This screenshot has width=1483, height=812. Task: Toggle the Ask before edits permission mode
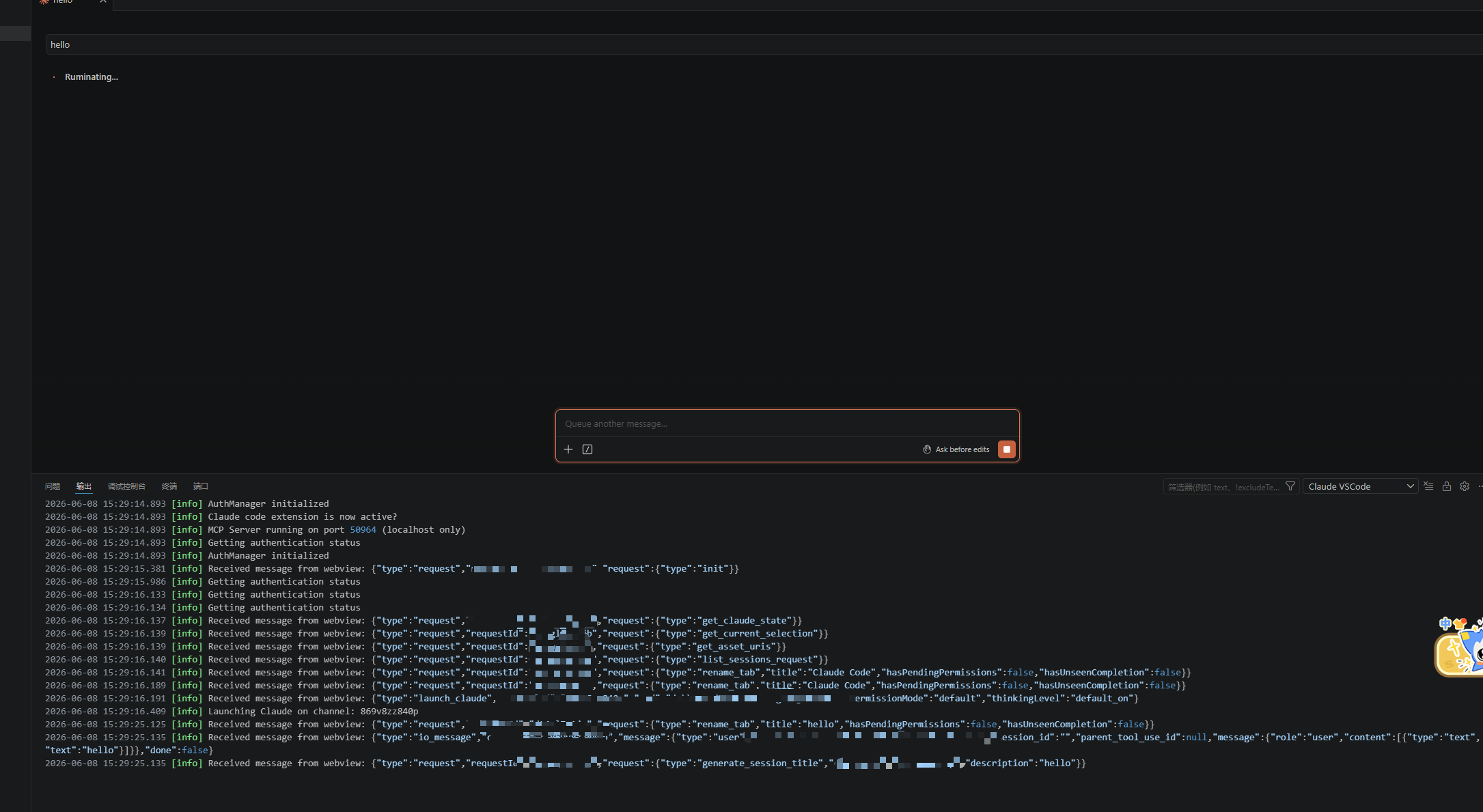[956, 449]
